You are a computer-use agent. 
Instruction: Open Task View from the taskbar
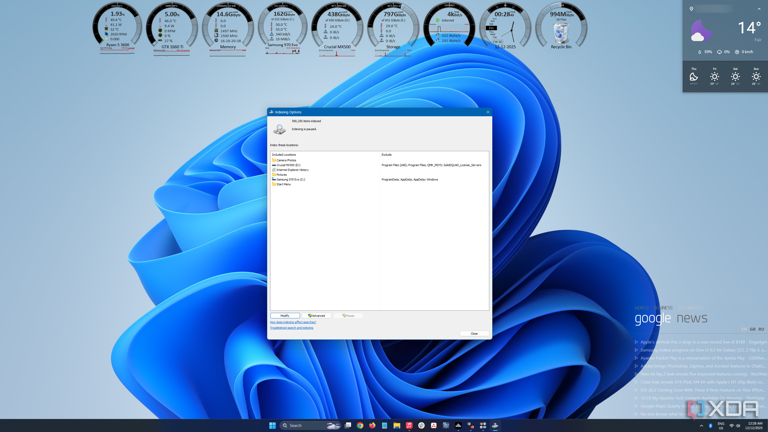click(x=348, y=426)
